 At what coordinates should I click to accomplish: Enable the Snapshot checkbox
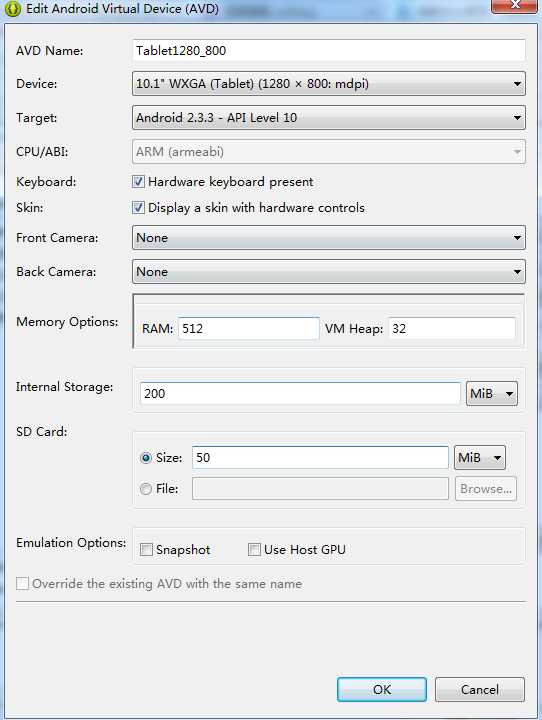[x=146, y=549]
